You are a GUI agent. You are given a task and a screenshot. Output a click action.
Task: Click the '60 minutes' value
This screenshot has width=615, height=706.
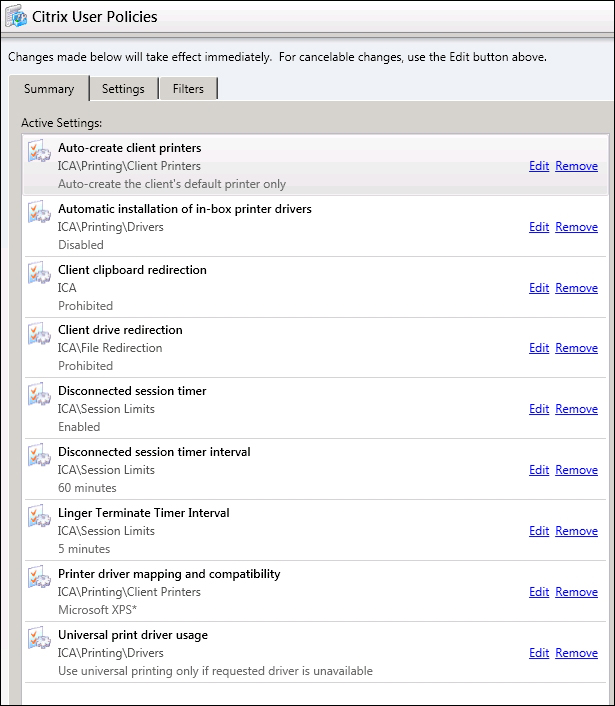coord(87,488)
